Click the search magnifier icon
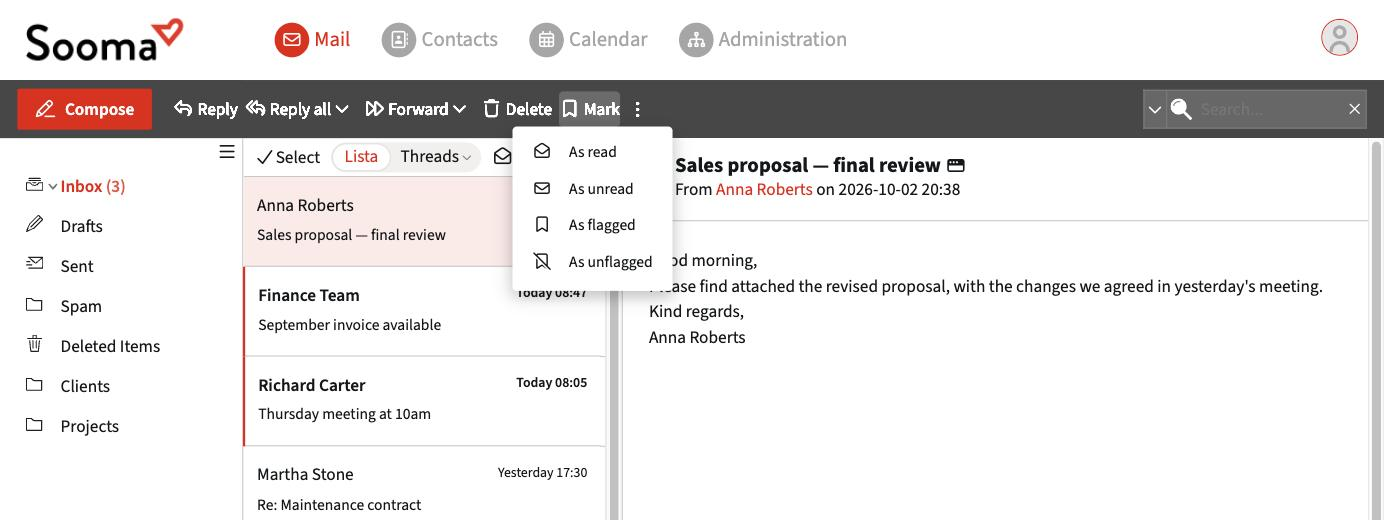The height and width of the screenshot is (520, 1384). coord(1181,109)
